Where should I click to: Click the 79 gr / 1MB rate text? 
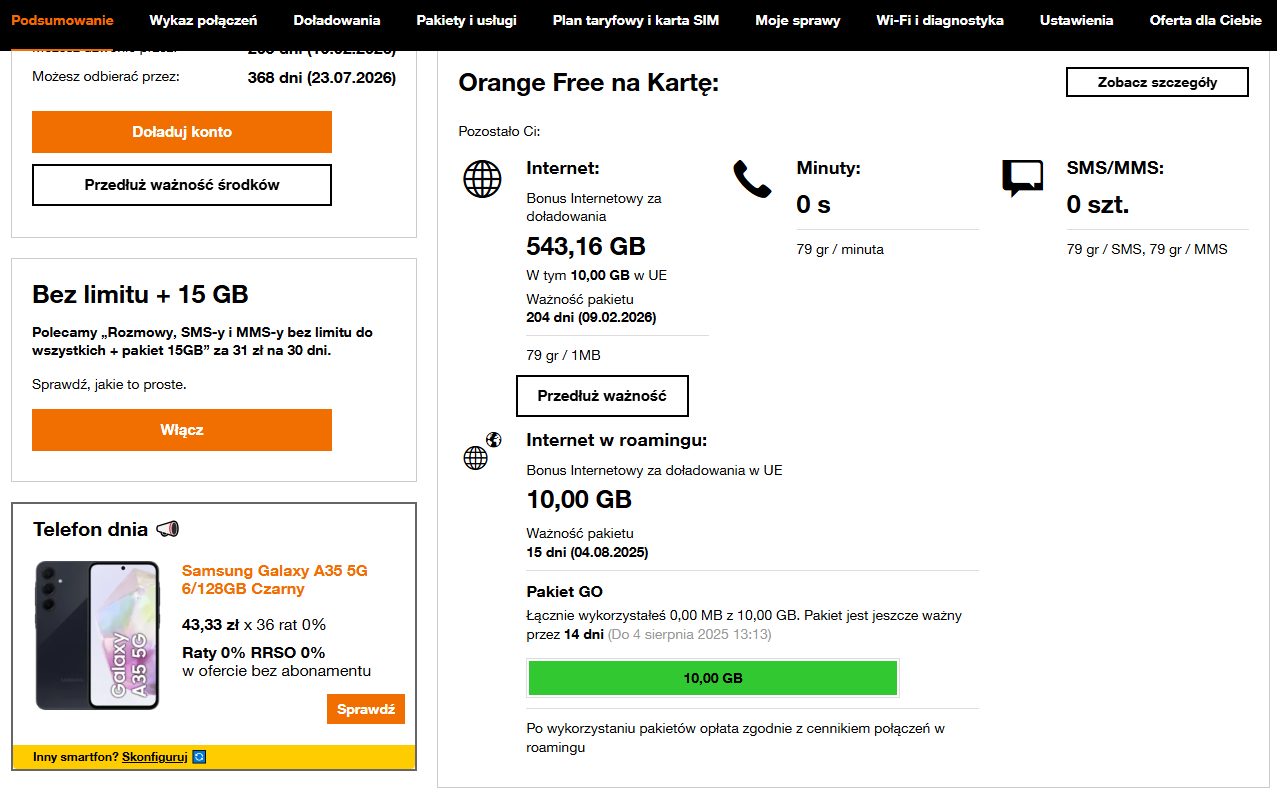coord(563,355)
